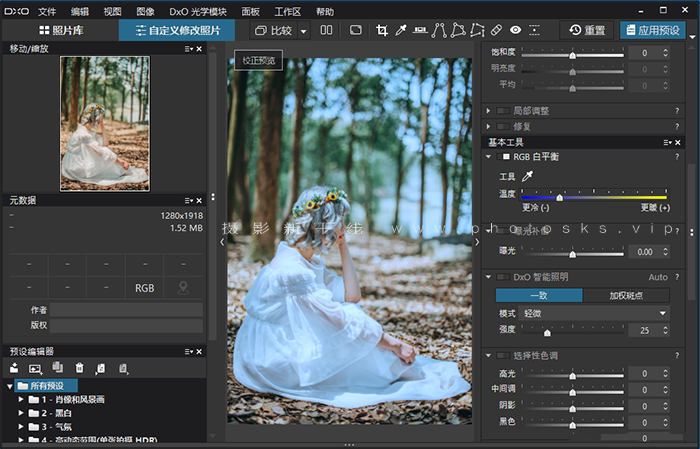Toggle the DxO 智能照明 switch
700x449 pixels.
503,277
